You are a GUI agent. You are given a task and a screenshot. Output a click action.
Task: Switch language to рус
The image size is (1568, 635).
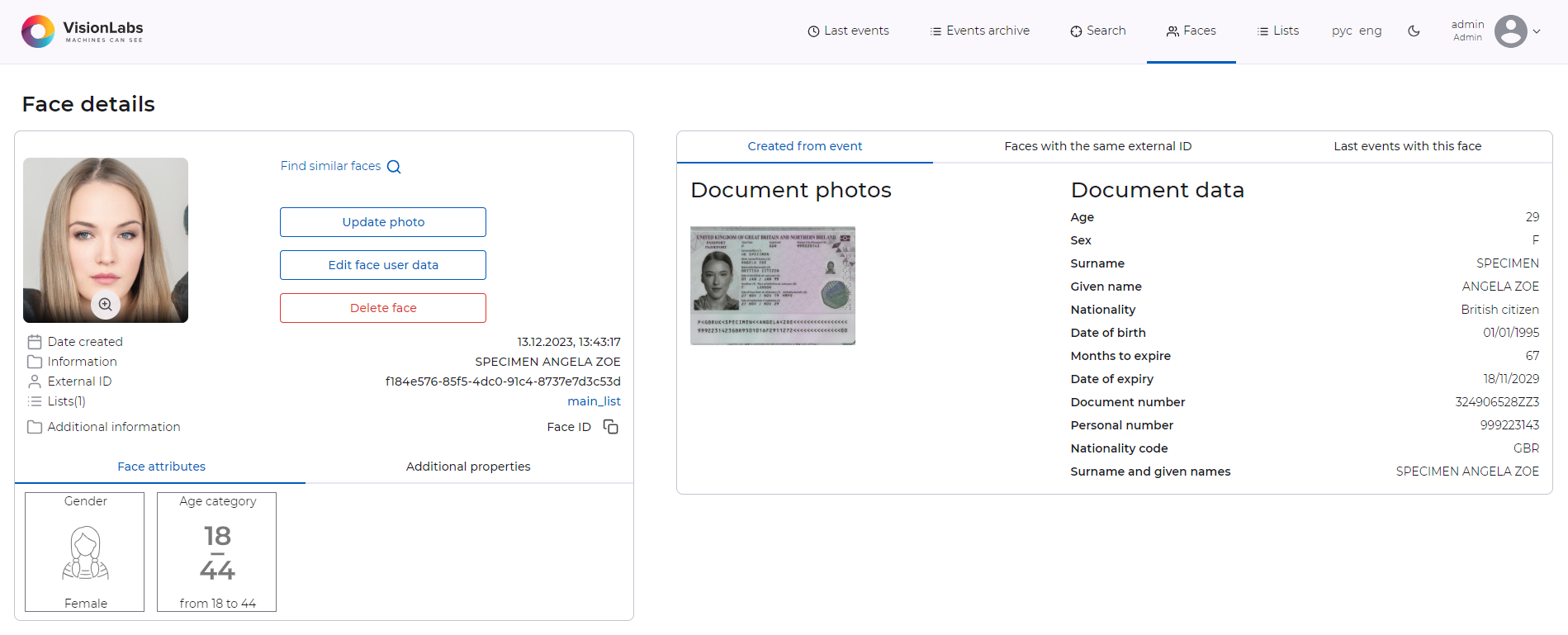coord(1342,31)
